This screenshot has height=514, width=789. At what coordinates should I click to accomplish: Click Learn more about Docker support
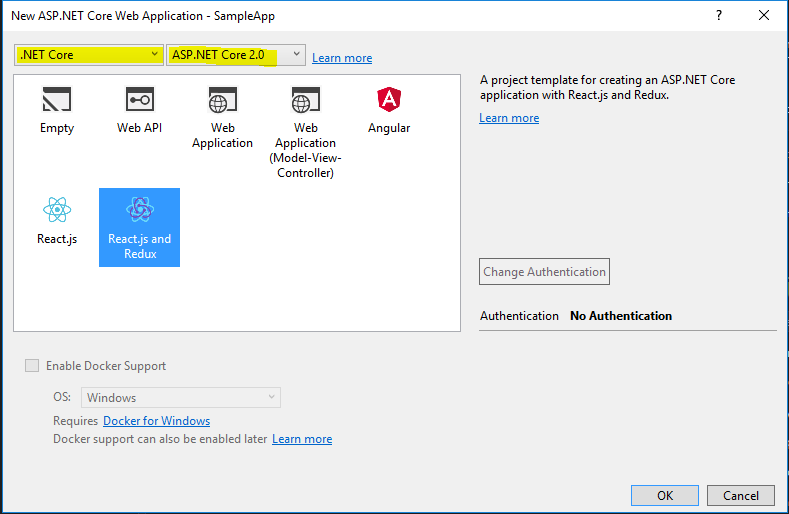tap(302, 439)
